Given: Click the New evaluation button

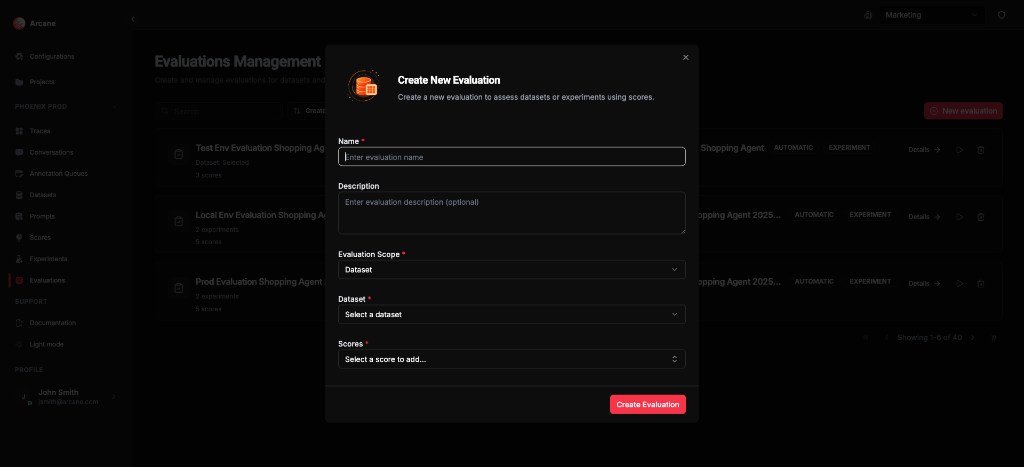Looking at the screenshot, I should pos(963,111).
